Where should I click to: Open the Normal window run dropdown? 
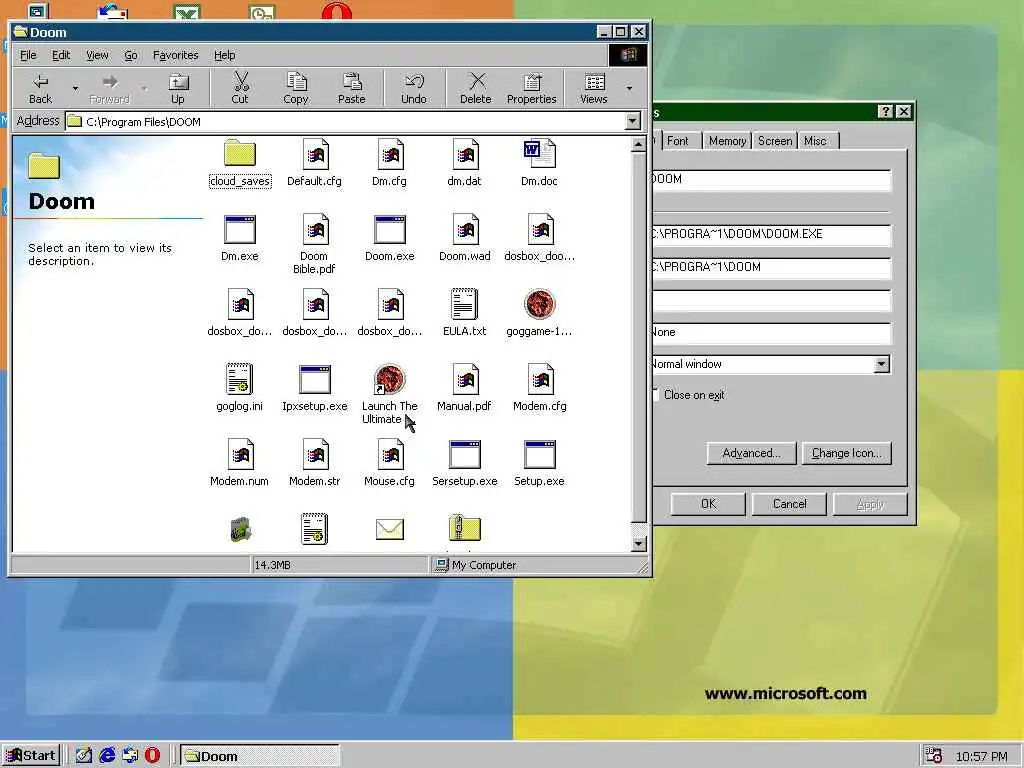[x=882, y=364]
